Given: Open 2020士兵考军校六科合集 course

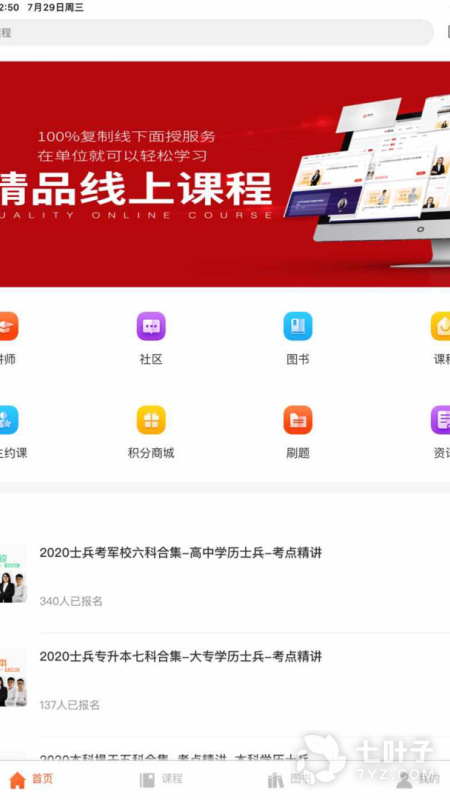Looking at the screenshot, I should point(225,576).
